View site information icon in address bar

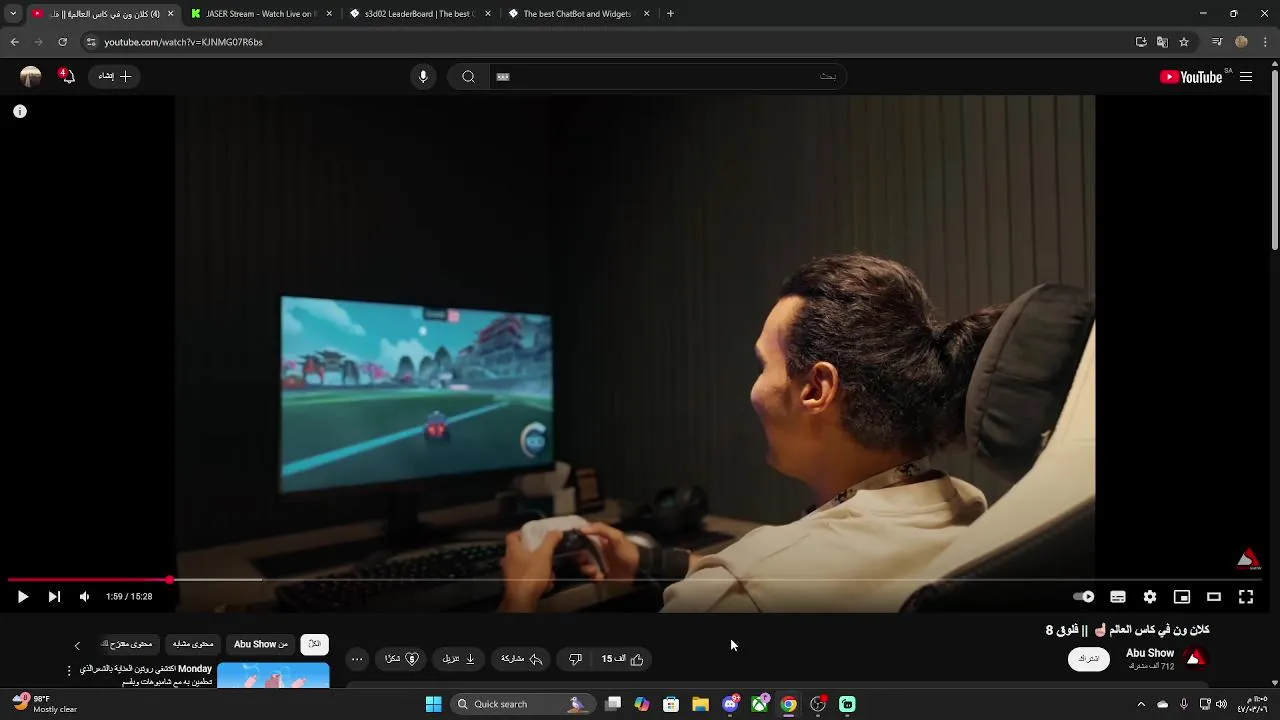(x=91, y=42)
